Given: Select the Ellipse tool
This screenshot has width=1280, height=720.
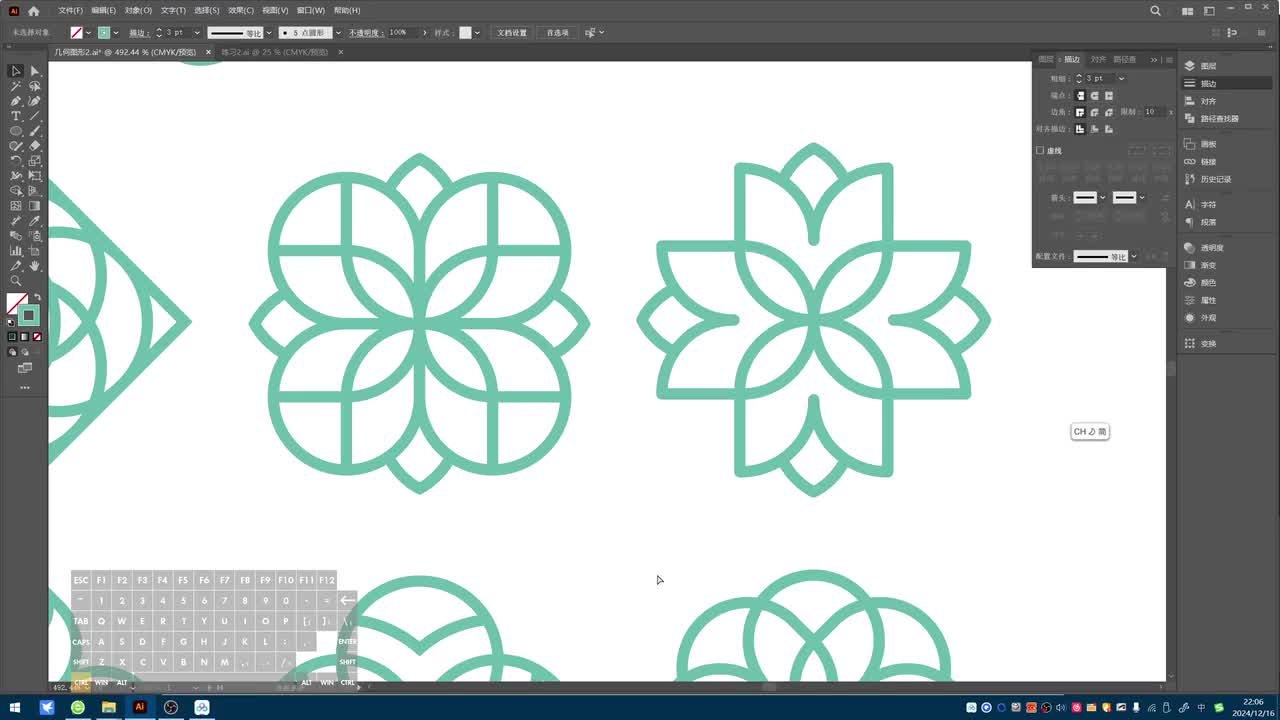Looking at the screenshot, I should click(x=16, y=131).
